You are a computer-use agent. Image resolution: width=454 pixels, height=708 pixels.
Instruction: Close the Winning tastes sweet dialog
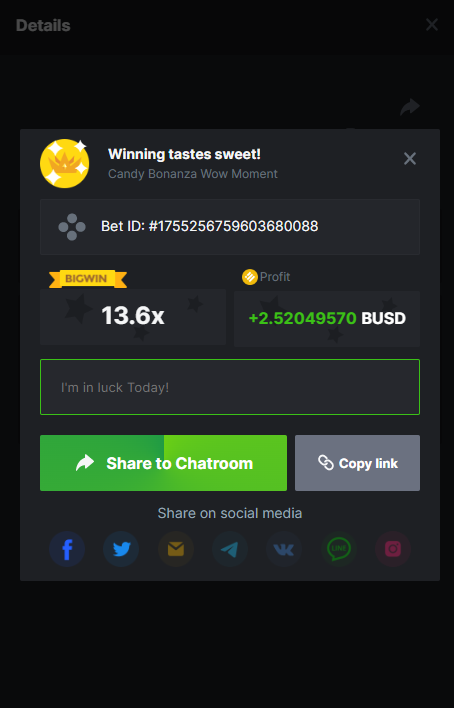click(x=410, y=158)
